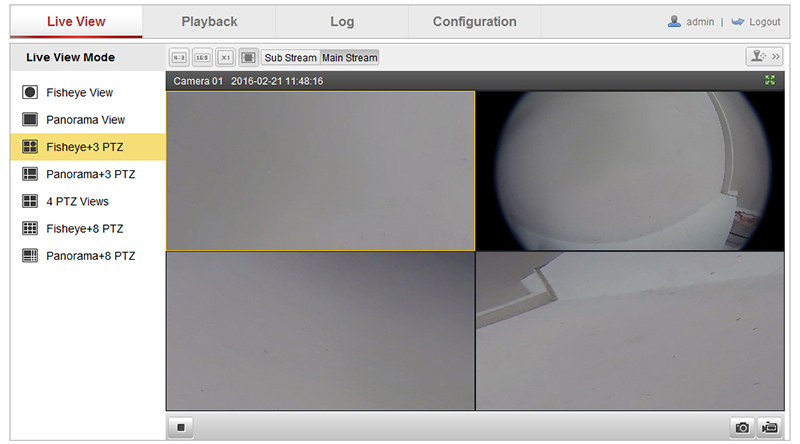The image size is (800, 444).
Task: Select the 4 PTZ Views mode
Action: tap(77, 201)
